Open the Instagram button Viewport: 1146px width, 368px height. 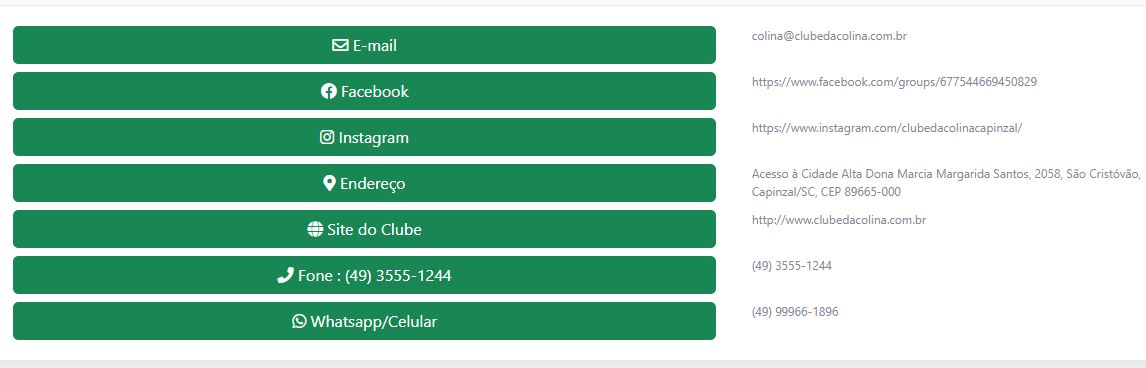point(364,137)
